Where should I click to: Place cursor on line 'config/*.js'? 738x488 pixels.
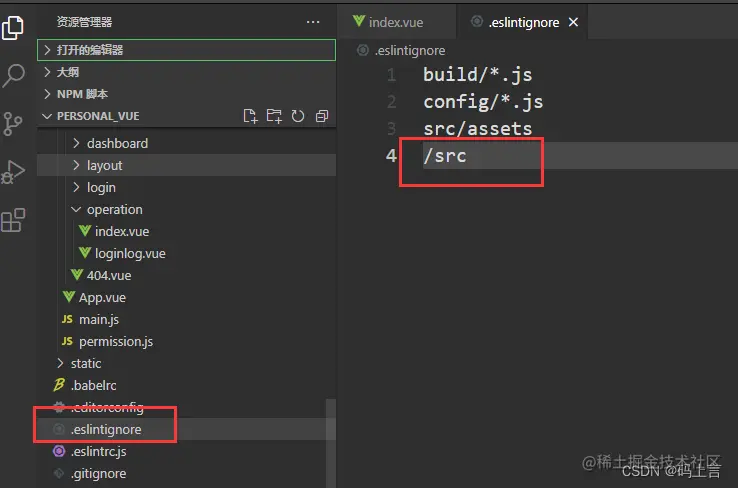pos(483,102)
